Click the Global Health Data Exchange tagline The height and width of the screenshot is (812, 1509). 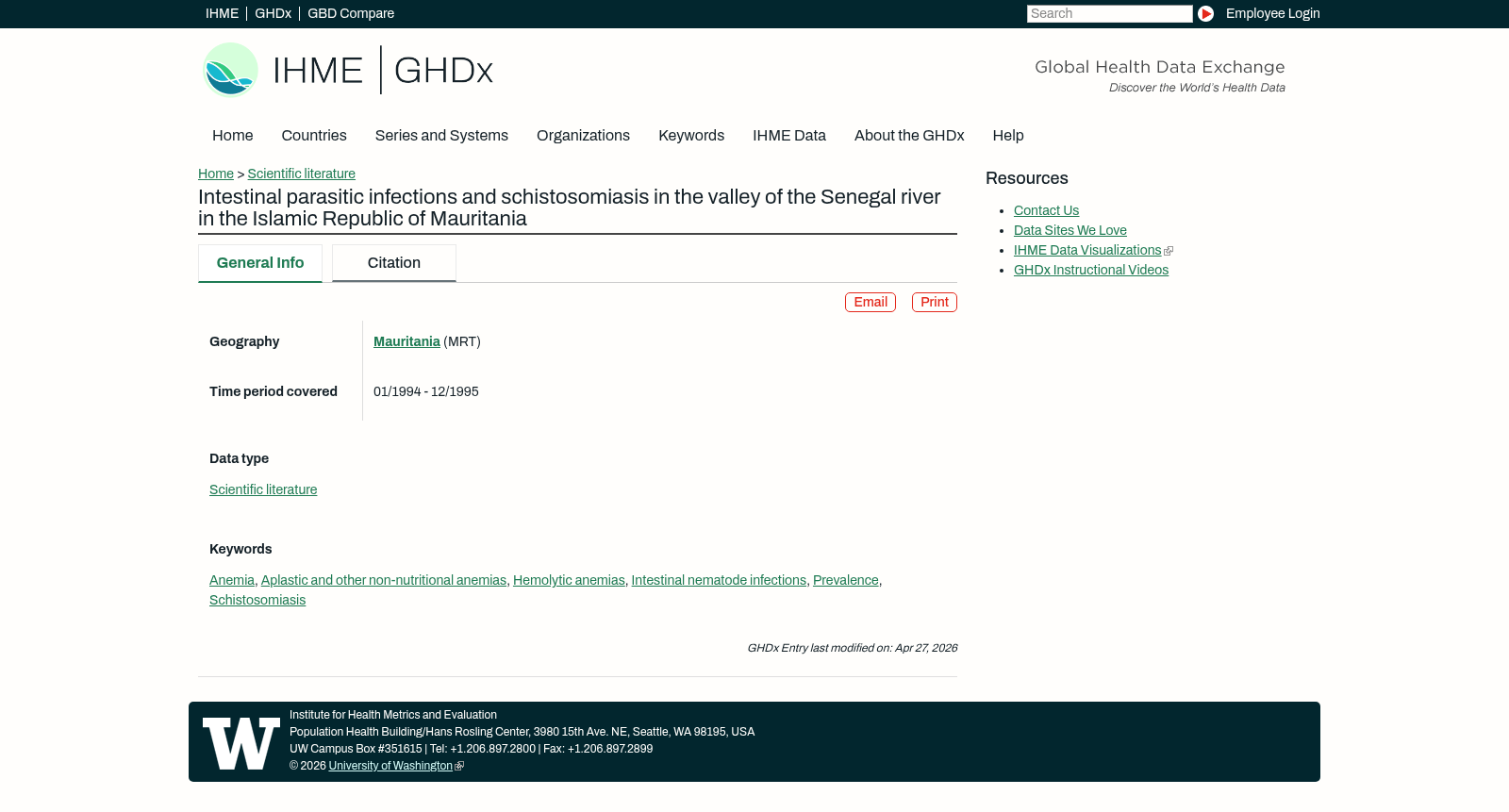pyautogui.click(x=1160, y=67)
